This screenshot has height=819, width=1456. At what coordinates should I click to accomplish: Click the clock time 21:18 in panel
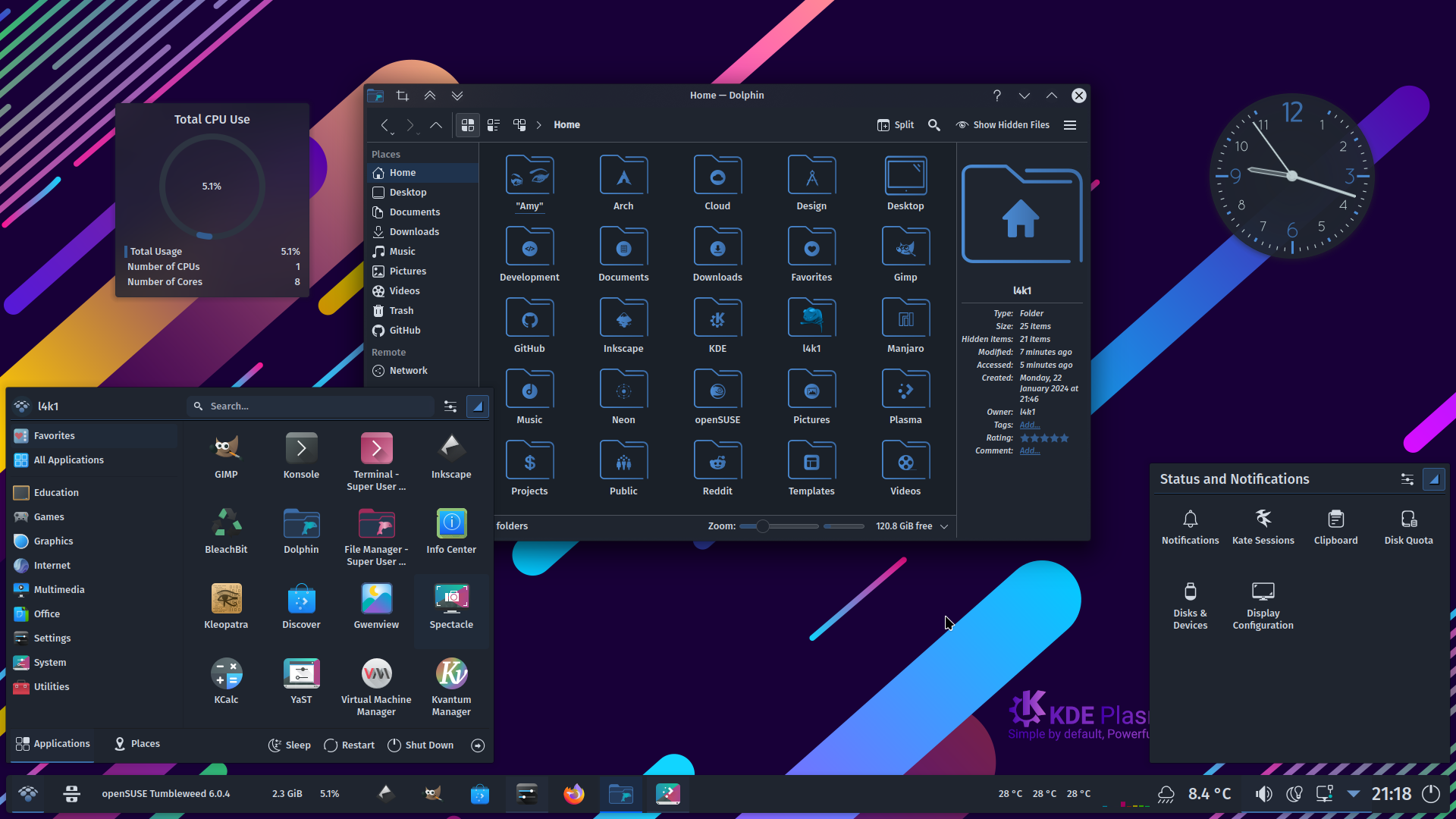click(x=1392, y=794)
